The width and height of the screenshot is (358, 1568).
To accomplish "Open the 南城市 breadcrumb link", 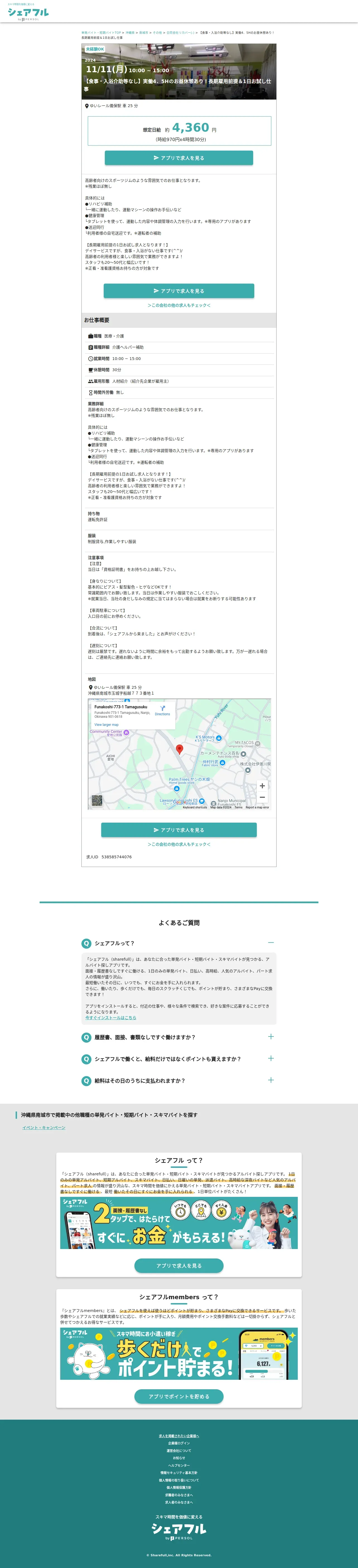I will pyautogui.click(x=144, y=33).
